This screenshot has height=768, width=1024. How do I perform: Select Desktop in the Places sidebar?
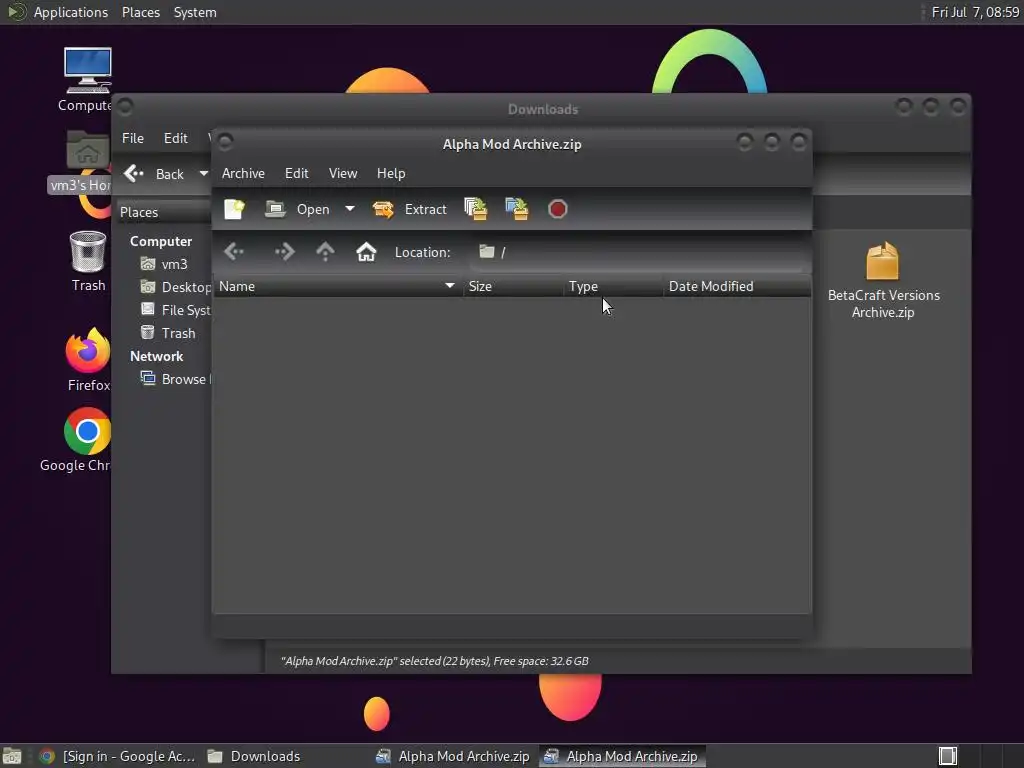pos(175,287)
